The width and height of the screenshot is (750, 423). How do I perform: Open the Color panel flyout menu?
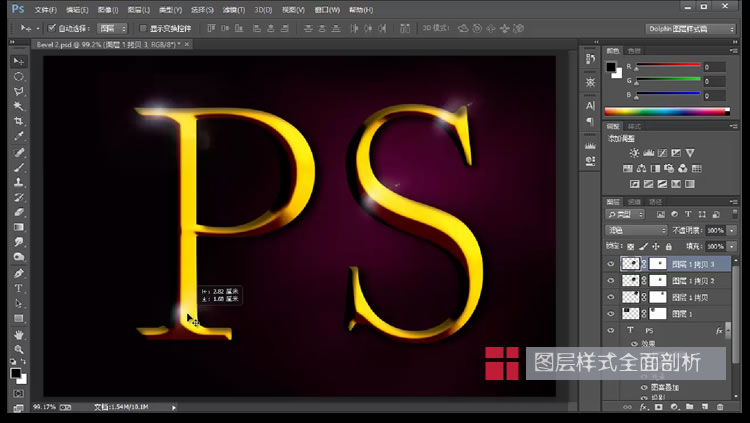[x=733, y=51]
